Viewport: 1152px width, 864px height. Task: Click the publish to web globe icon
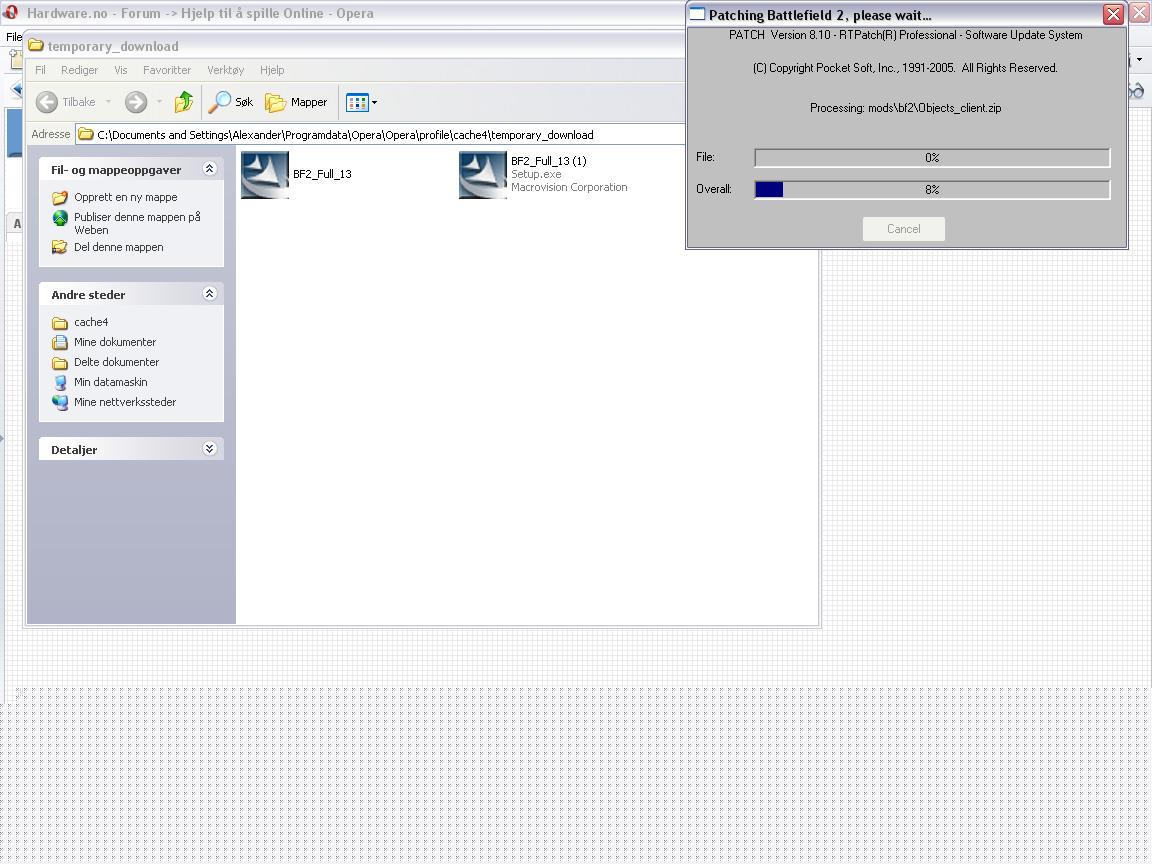coord(60,218)
